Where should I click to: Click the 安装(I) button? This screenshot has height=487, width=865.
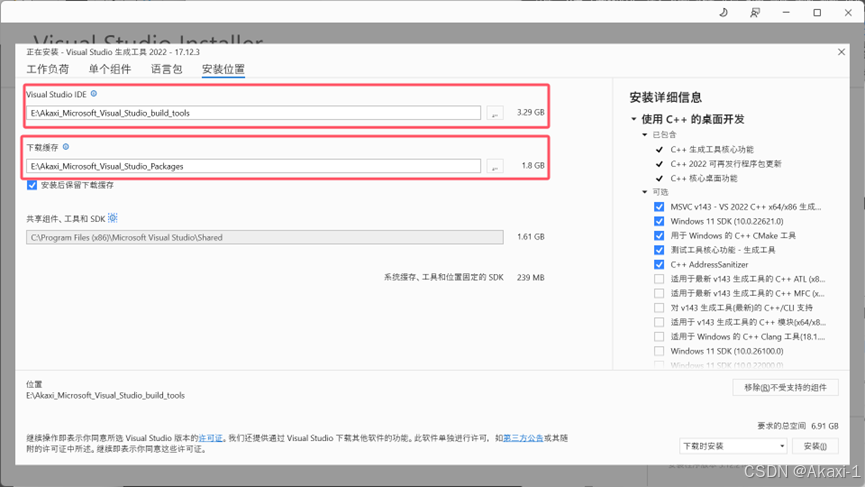pyautogui.click(x=815, y=446)
